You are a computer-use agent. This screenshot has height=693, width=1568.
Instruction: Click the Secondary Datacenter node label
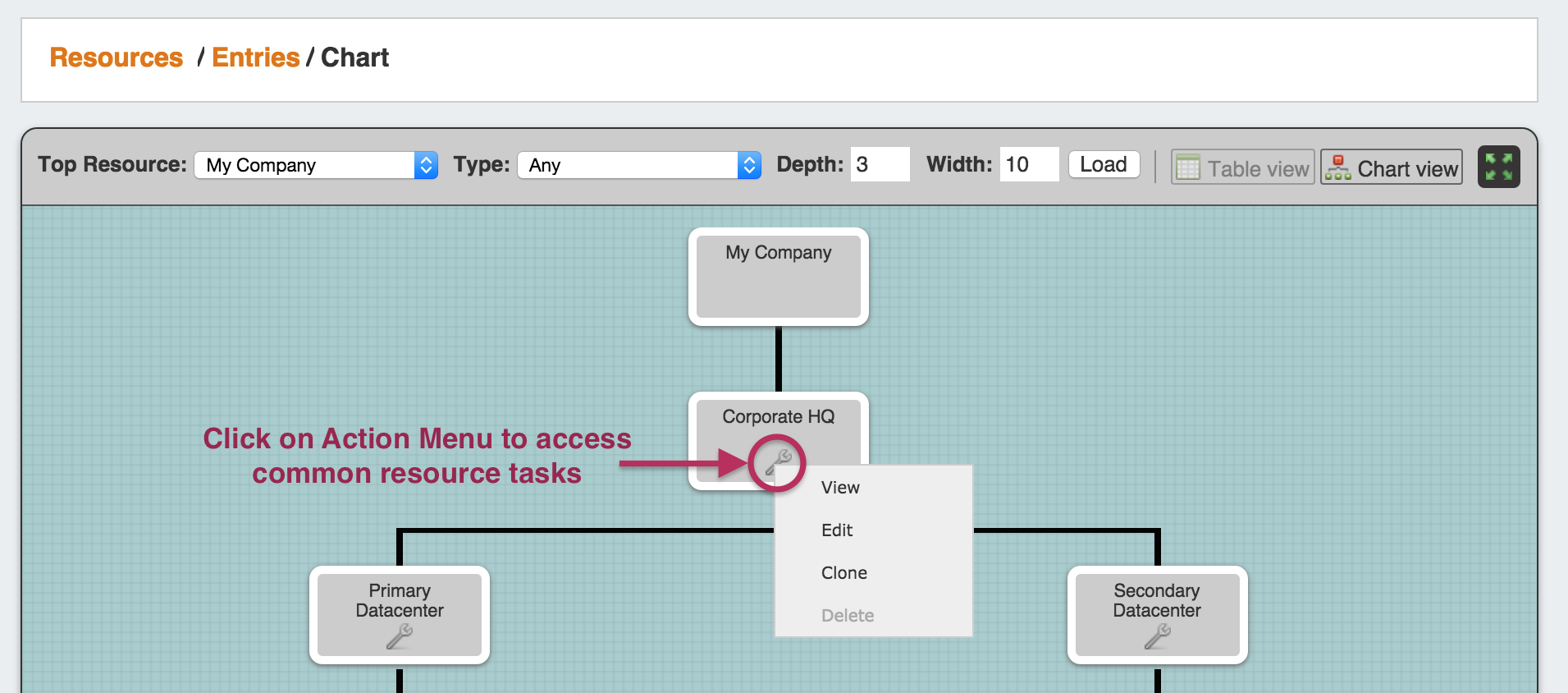[1157, 601]
